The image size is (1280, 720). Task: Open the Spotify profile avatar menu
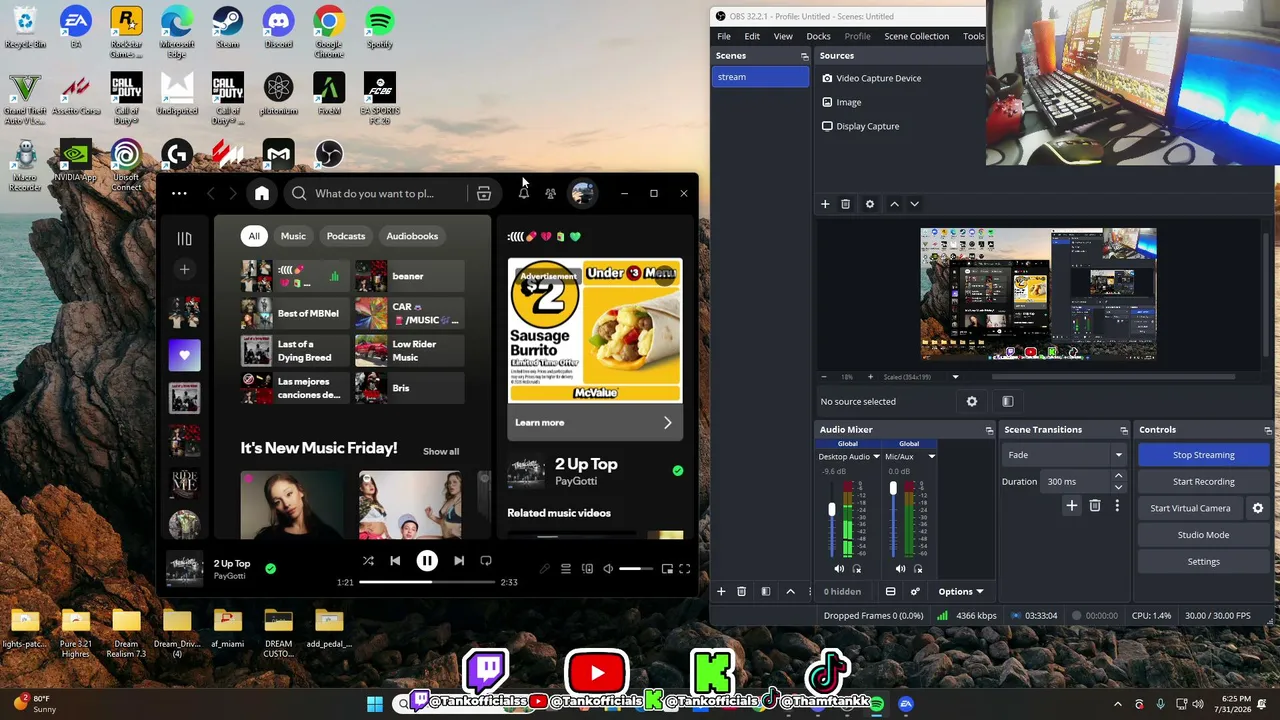click(x=583, y=193)
